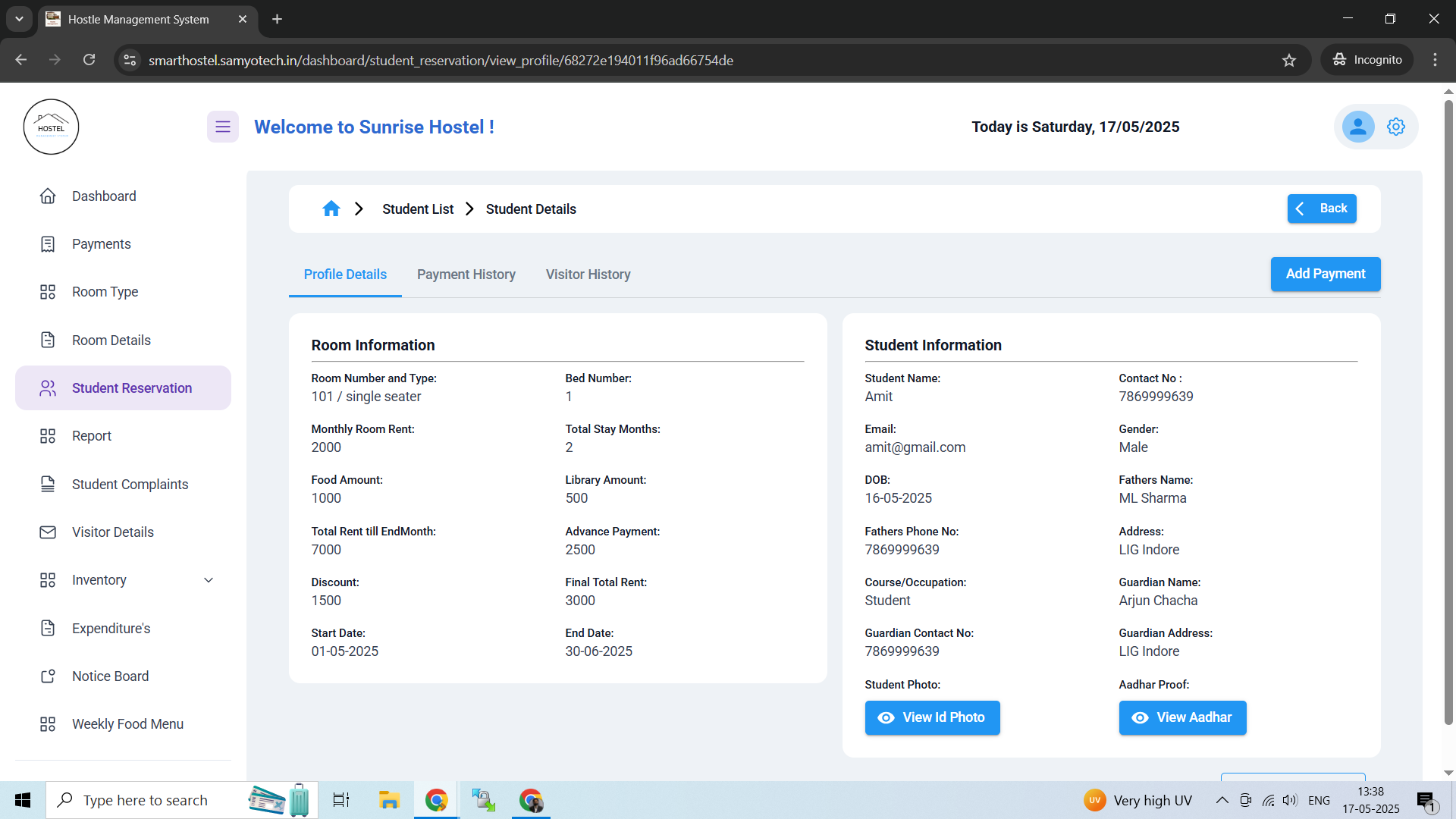Image resolution: width=1456 pixels, height=819 pixels.
Task: Toggle the sidebar hamburger menu
Action: [x=222, y=127]
